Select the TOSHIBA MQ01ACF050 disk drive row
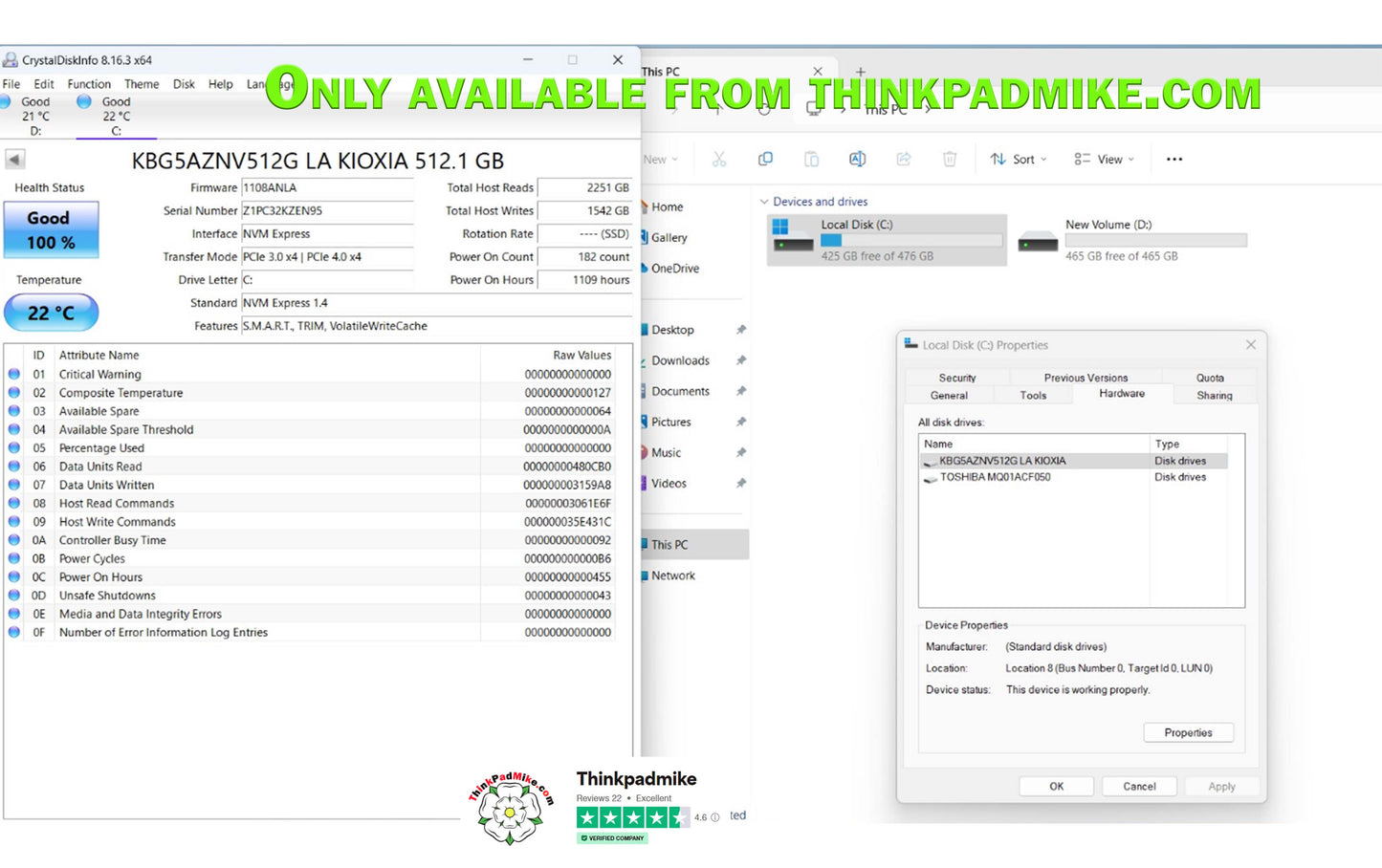The height and width of the screenshot is (868, 1382). [1073, 477]
